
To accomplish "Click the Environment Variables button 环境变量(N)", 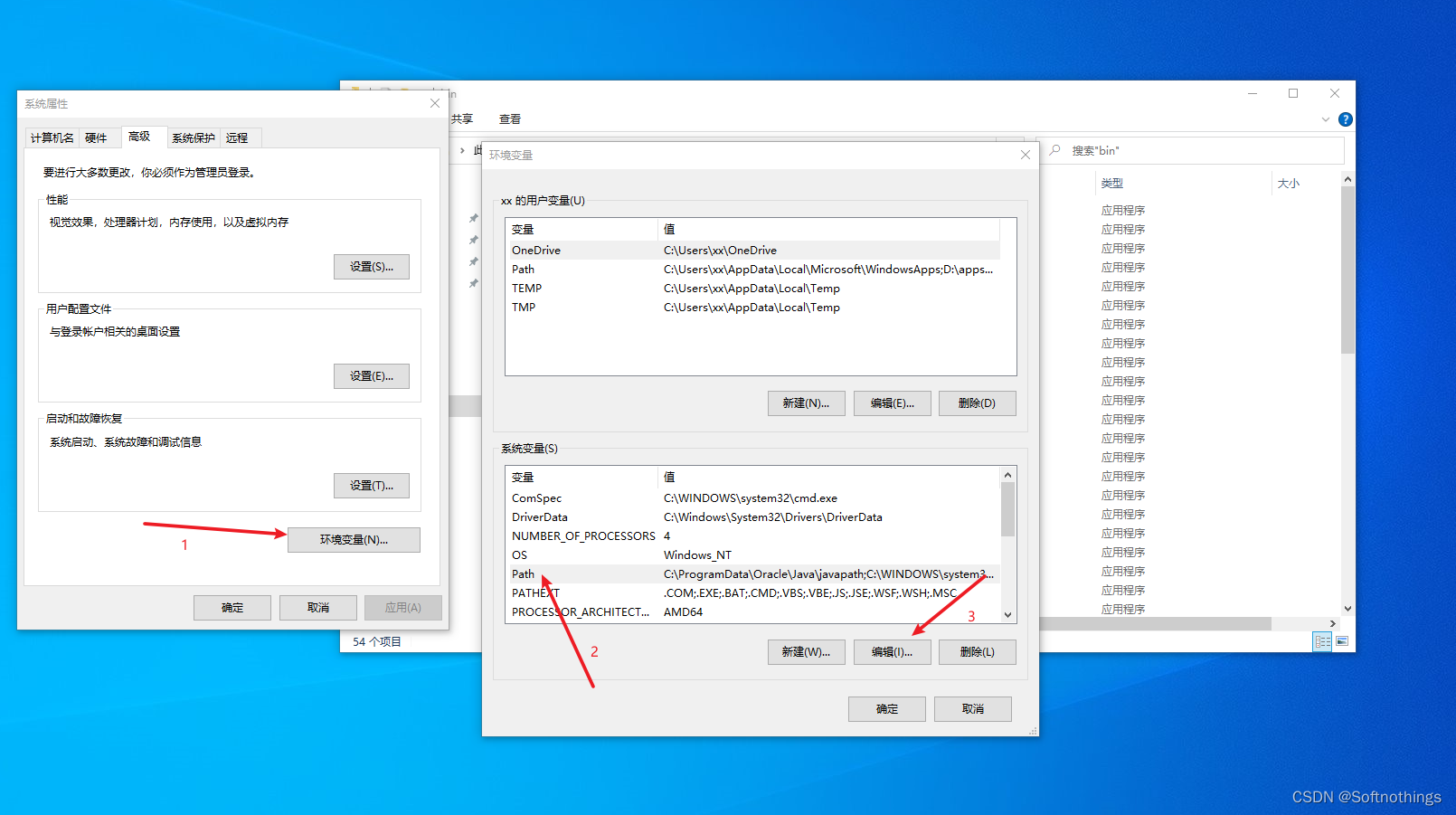I will pos(354,540).
